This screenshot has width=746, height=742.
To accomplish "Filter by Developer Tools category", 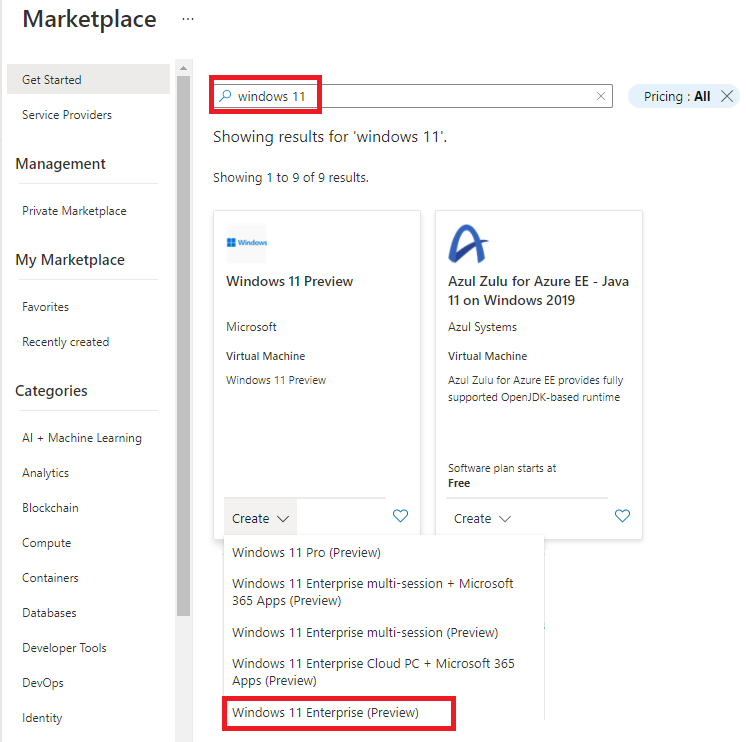I will (x=64, y=648).
